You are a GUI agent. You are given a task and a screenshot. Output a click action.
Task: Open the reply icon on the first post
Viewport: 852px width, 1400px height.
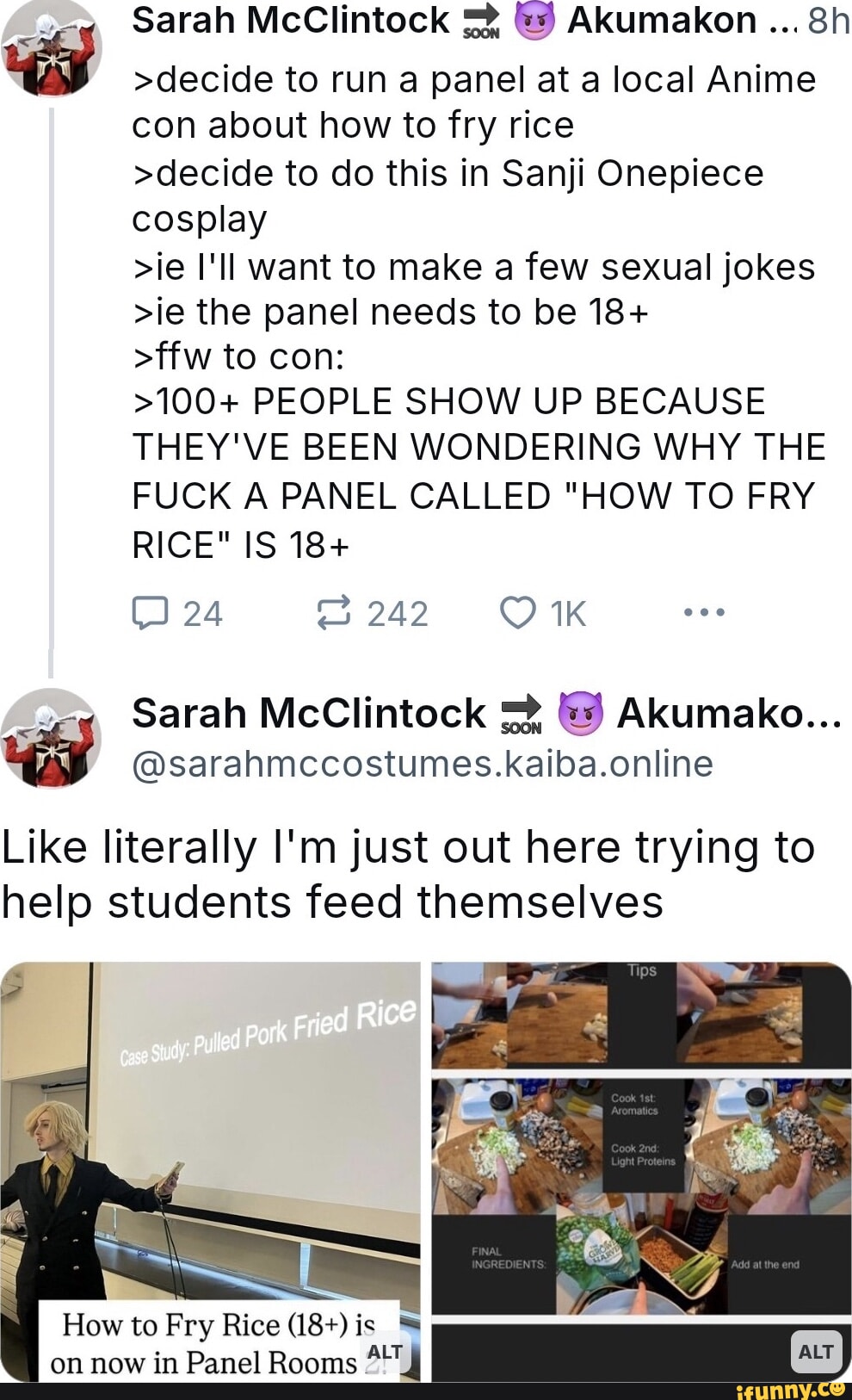(x=153, y=612)
